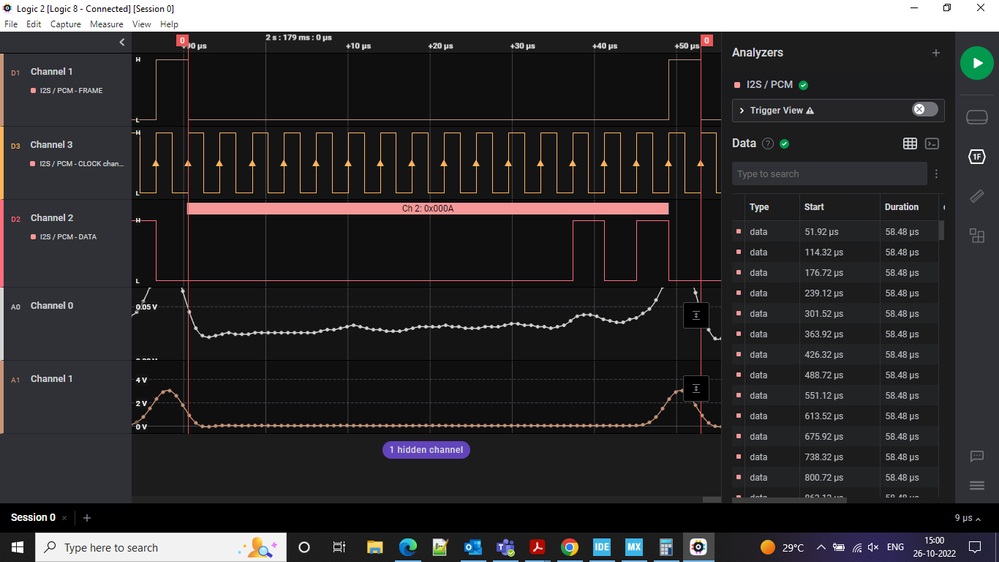Open the Capture menu
Screen dimensions: 999x562
tap(65, 24)
